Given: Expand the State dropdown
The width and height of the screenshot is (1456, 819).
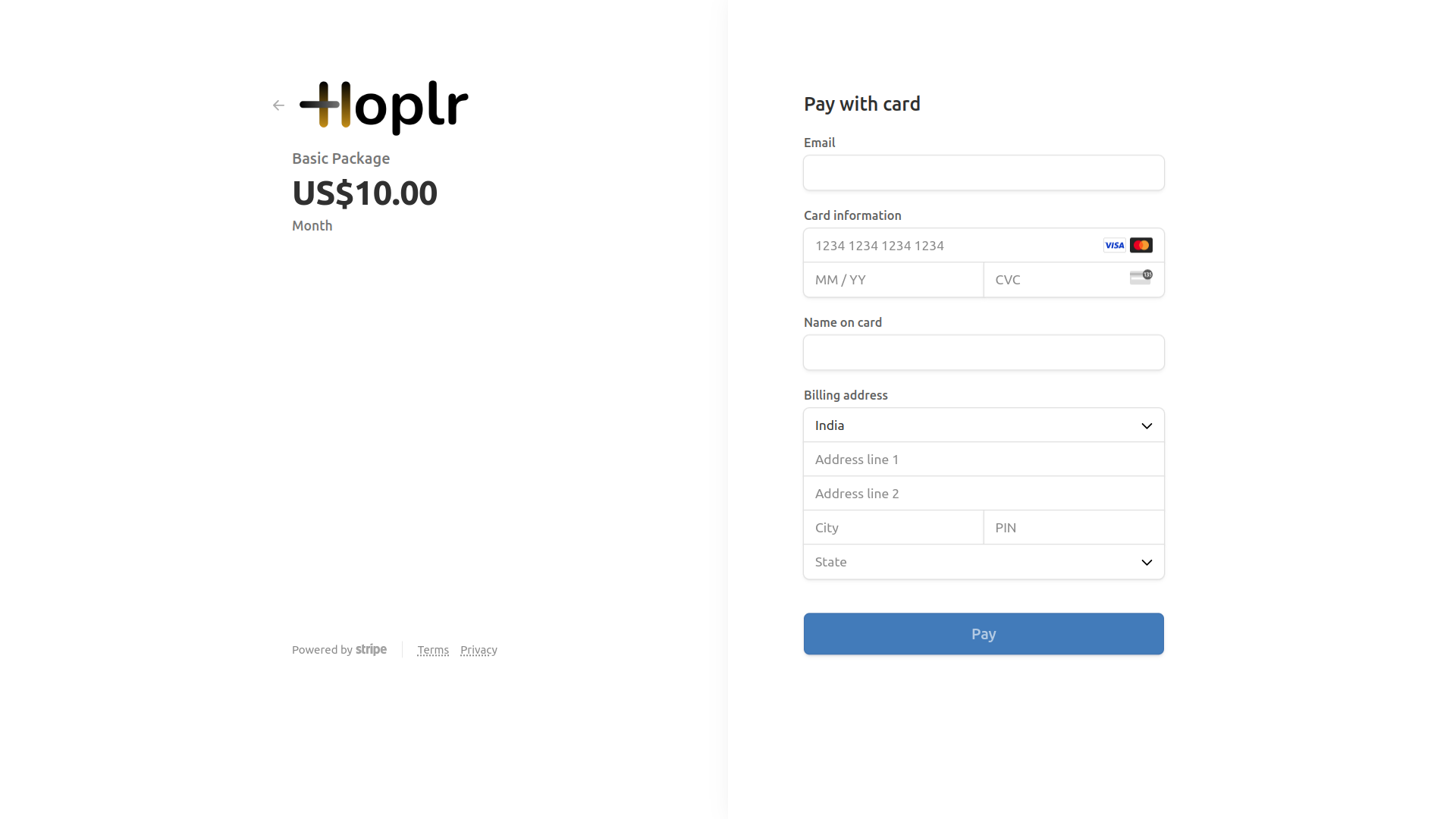Looking at the screenshot, I should pyautogui.click(x=984, y=562).
